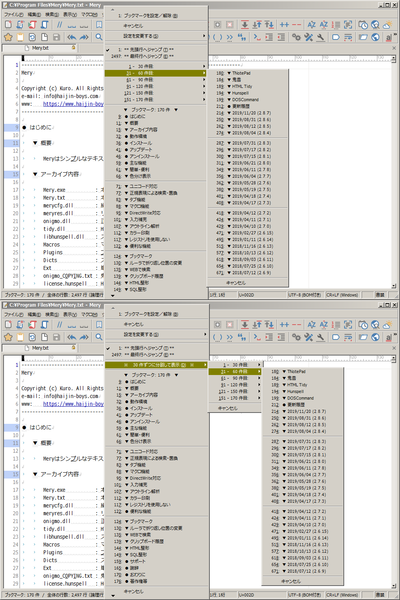Click the parentheses icon in upper window toolbar
Viewport: 400px width, 600px height.
(217, 37)
